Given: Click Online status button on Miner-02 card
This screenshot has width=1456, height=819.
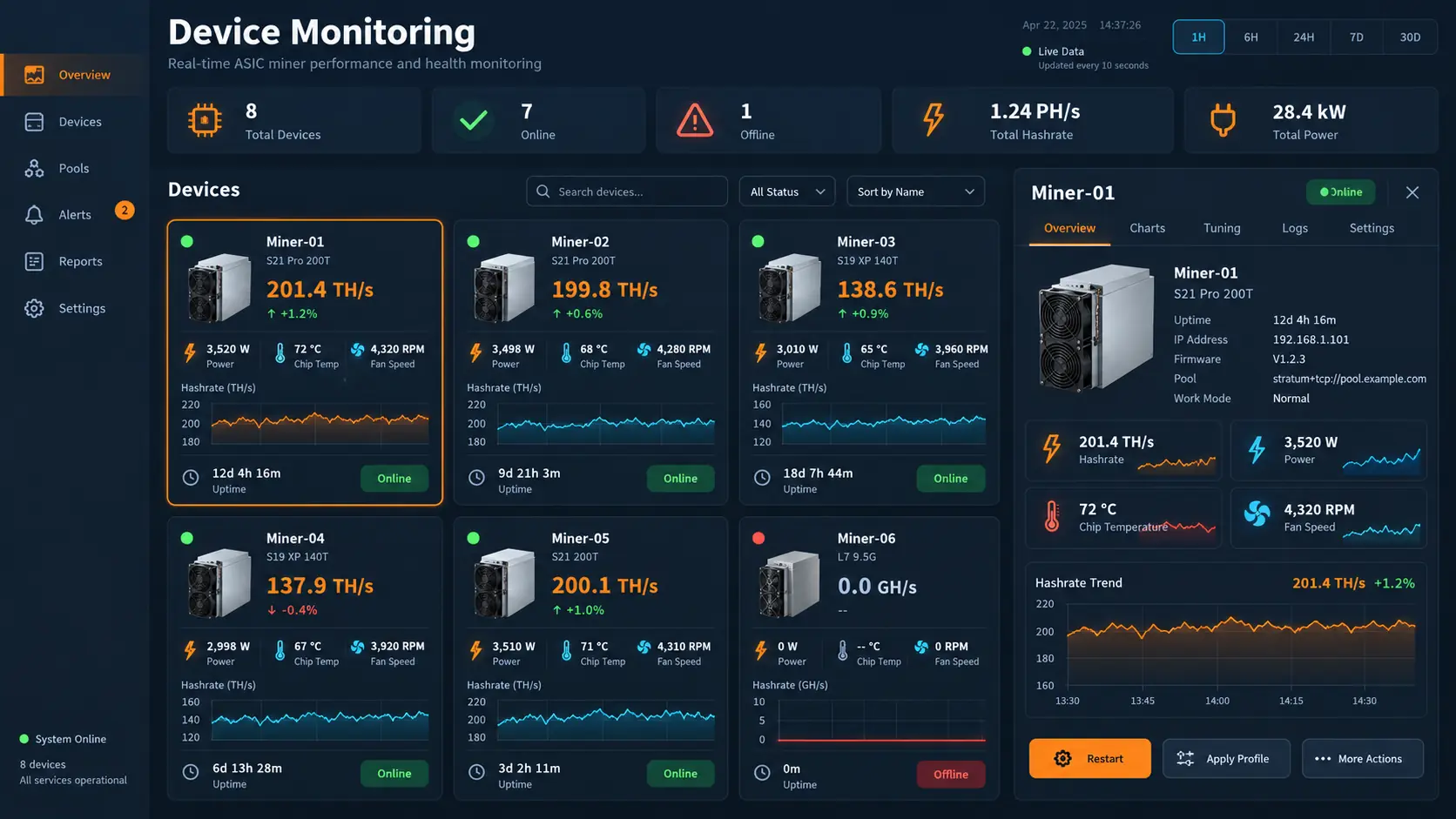Looking at the screenshot, I should 680,479.
